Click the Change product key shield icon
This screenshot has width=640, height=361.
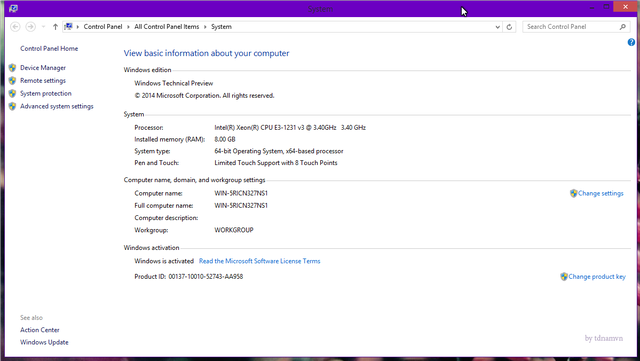tap(564, 276)
